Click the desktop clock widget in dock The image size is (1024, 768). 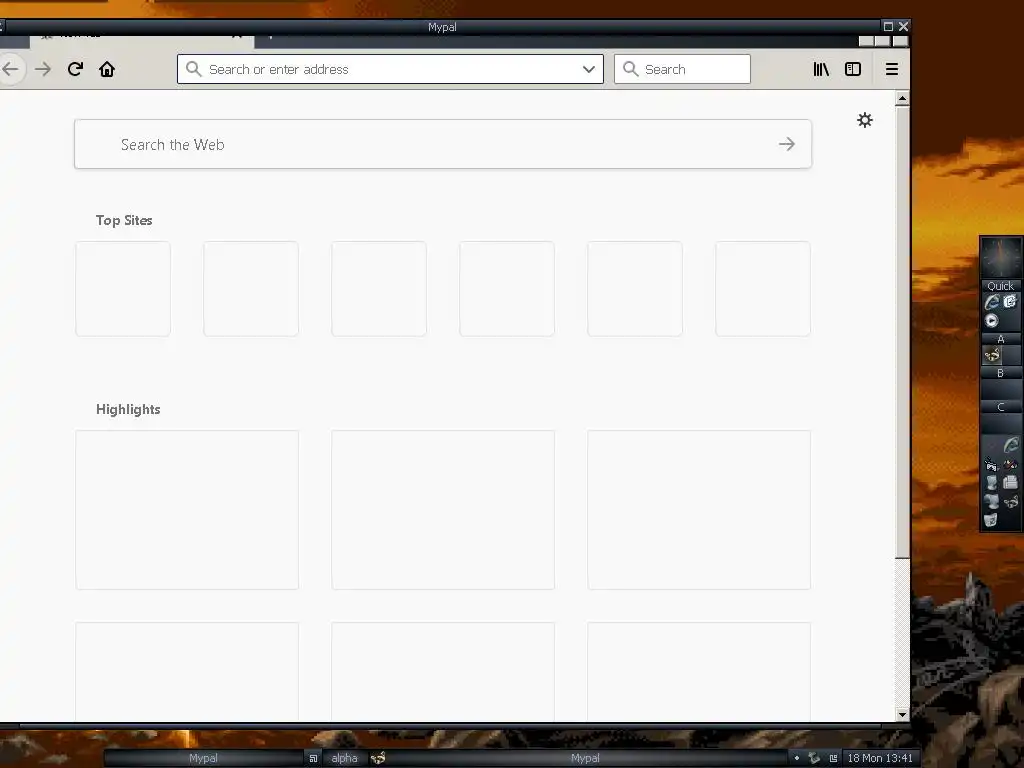(1000, 258)
